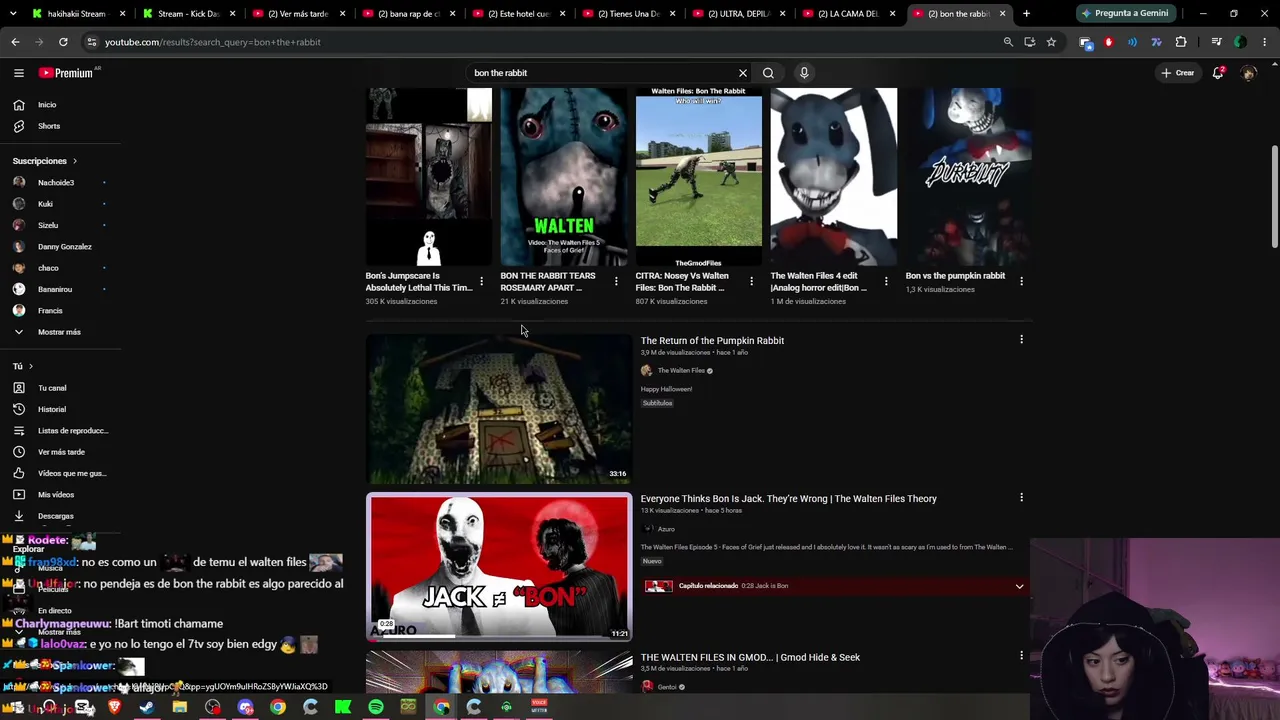
Task: Clear the search box with X
Action: point(743,73)
